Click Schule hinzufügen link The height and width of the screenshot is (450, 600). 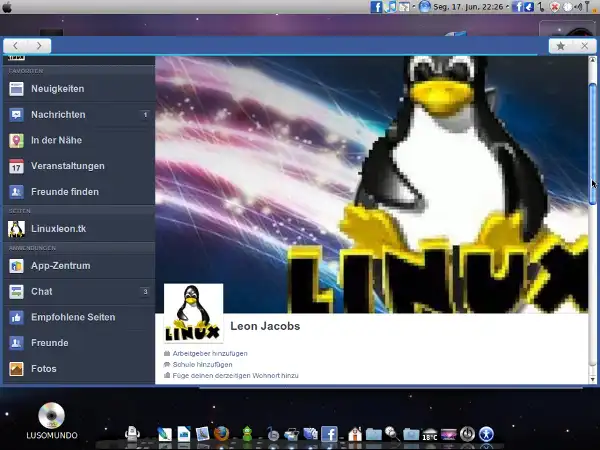point(202,365)
